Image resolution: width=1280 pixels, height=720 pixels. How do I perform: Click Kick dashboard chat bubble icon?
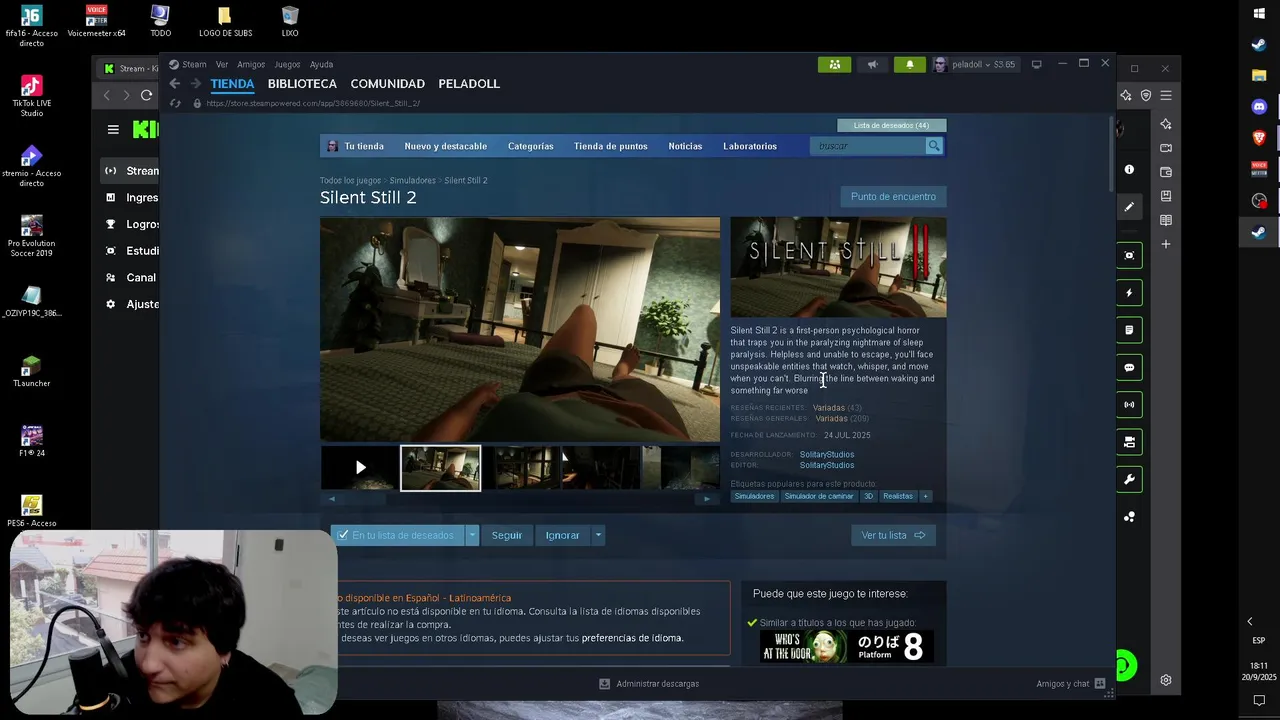1129,368
